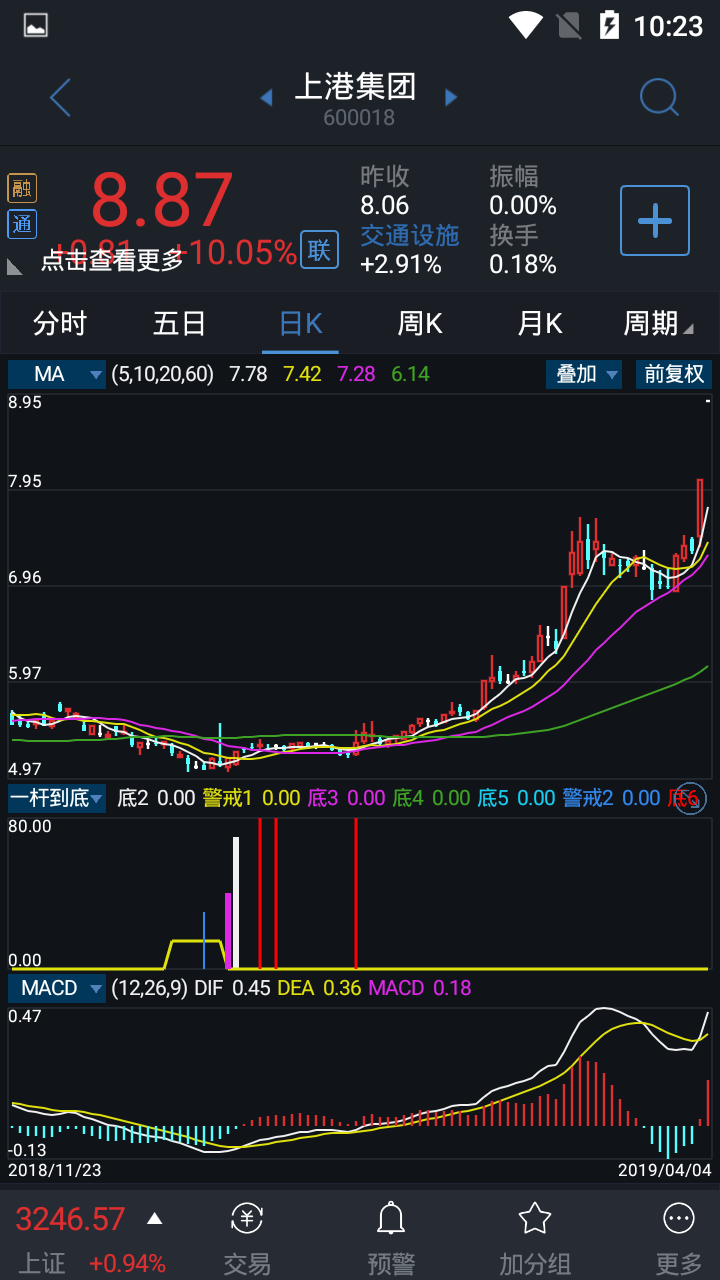Open the 交通设施 sector link
720x1280 pixels.
point(410,235)
